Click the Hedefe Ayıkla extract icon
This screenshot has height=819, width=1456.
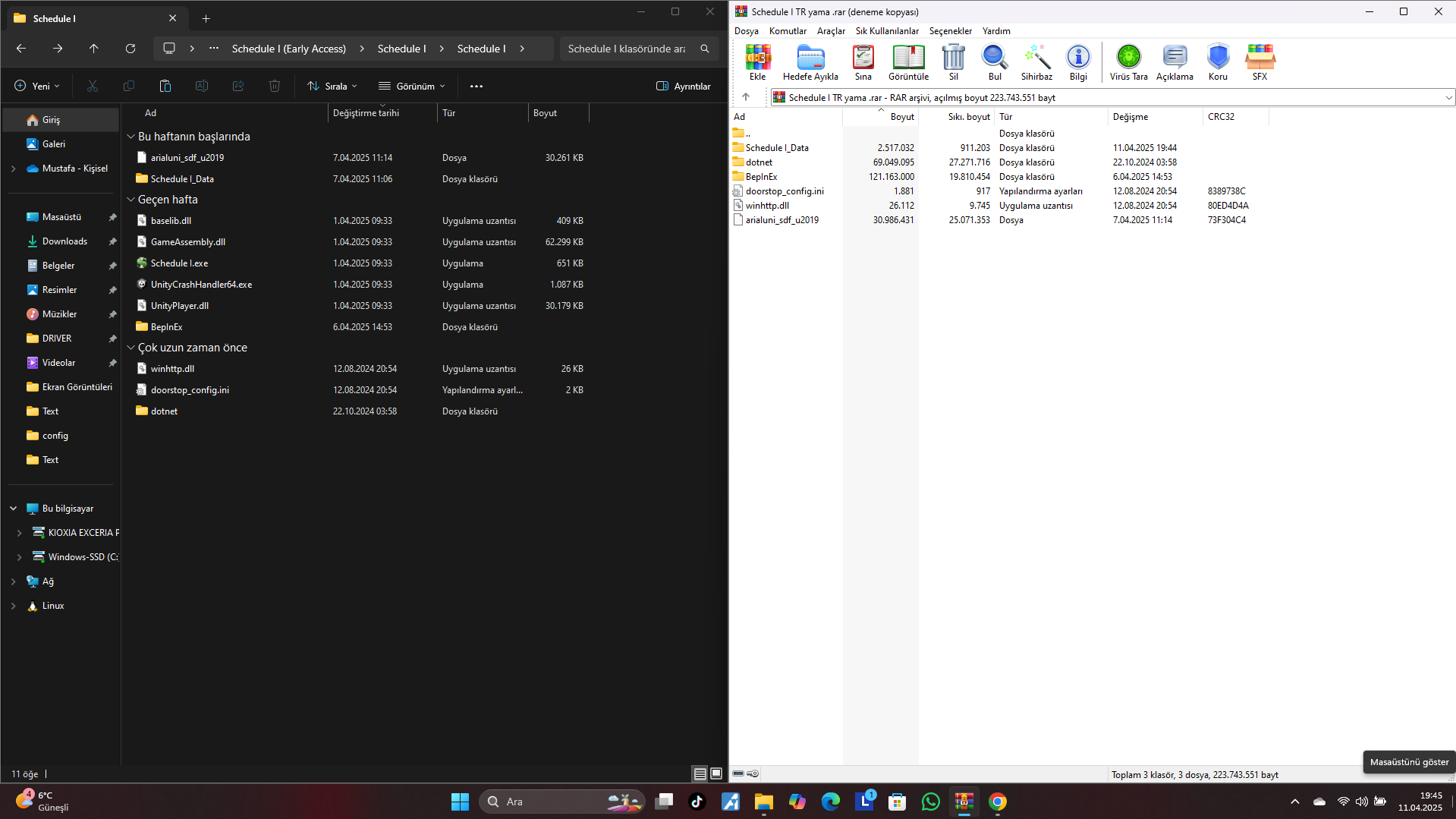pyautogui.click(x=810, y=62)
